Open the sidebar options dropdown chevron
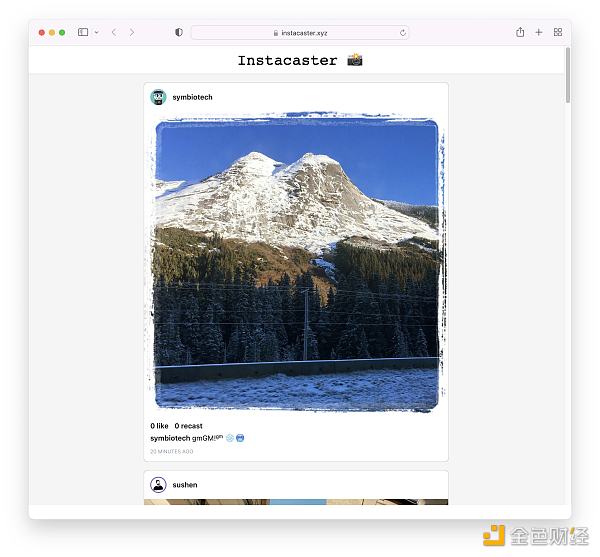The image size is (600, 557). [96, 33]
